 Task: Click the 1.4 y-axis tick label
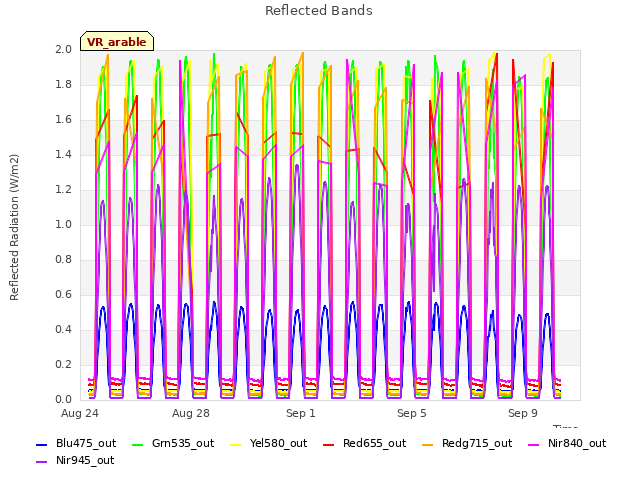click(x=64, y=154)
